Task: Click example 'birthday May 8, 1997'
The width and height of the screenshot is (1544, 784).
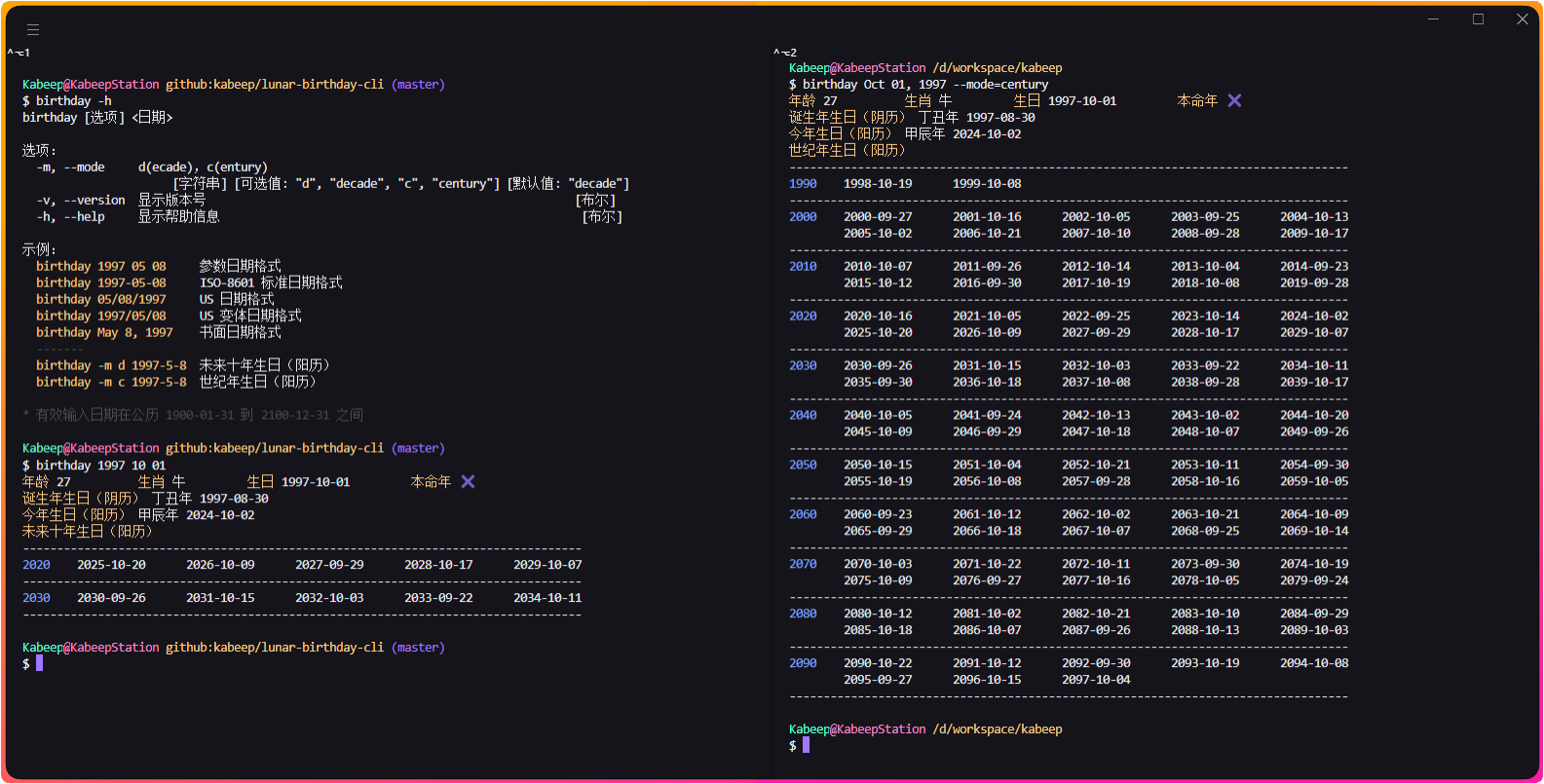Action: [x=104, y=333]
